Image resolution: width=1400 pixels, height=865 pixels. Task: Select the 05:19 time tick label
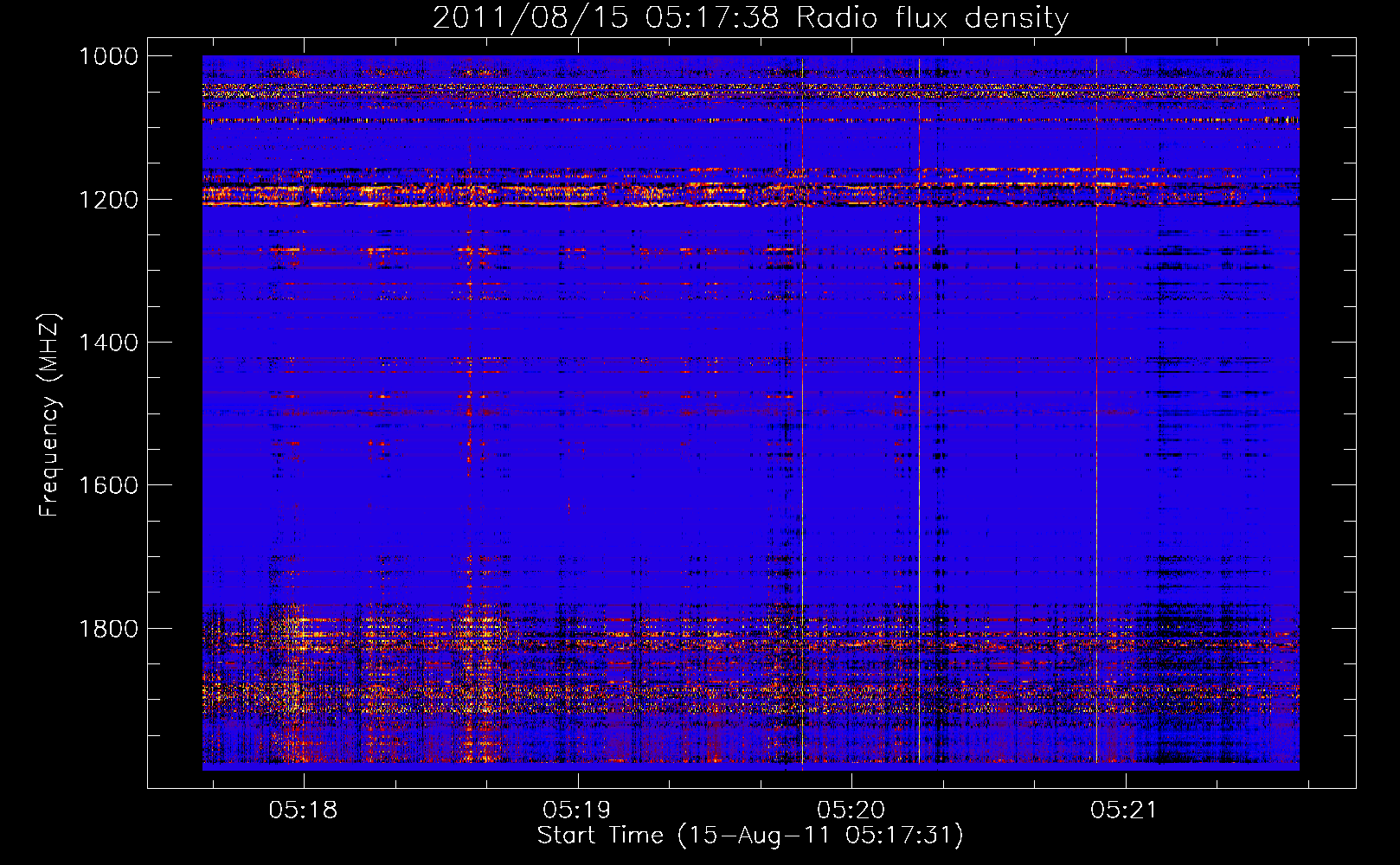click(576, 810)
